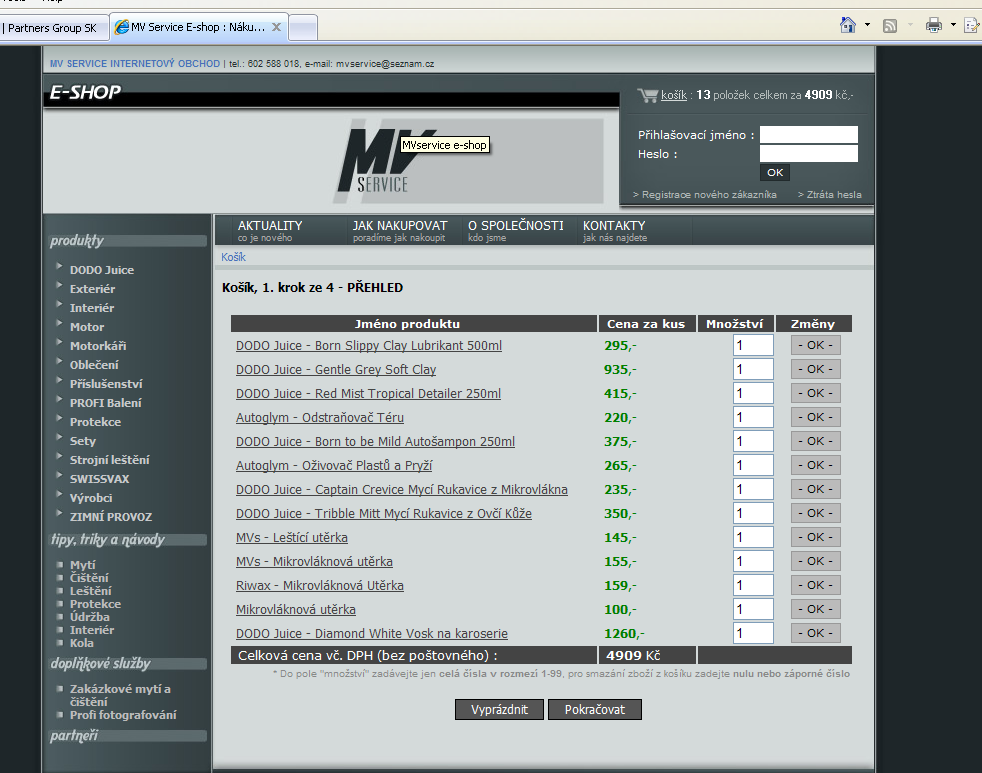
Task: Open the KONTAKTY menu item
Action: 614,230
